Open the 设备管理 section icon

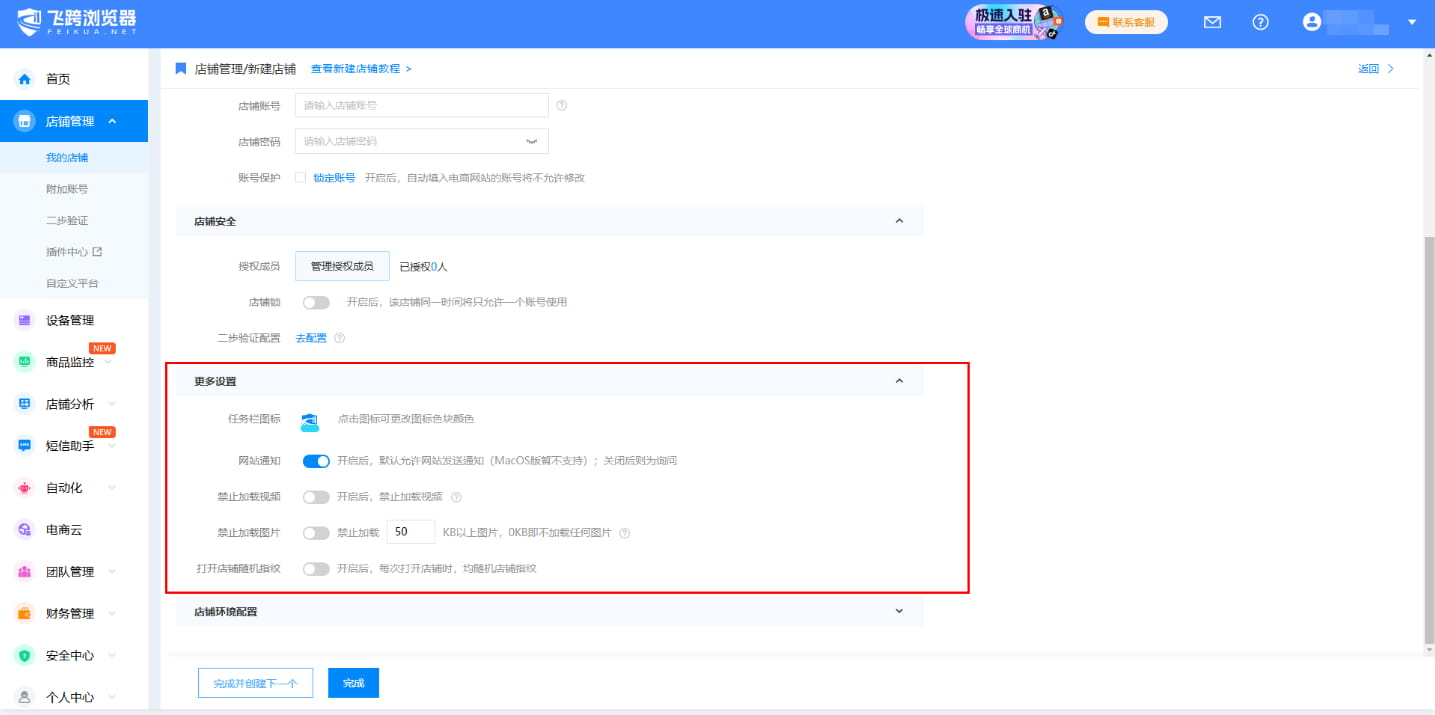click(24, 319)
